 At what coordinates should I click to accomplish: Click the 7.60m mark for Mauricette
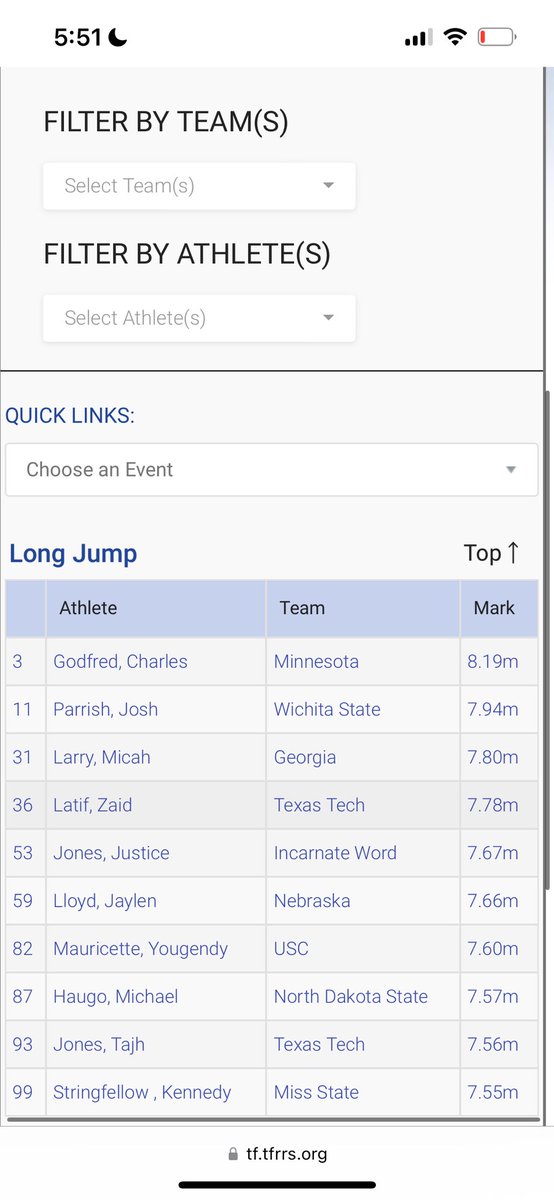click(x=493, y=949)
